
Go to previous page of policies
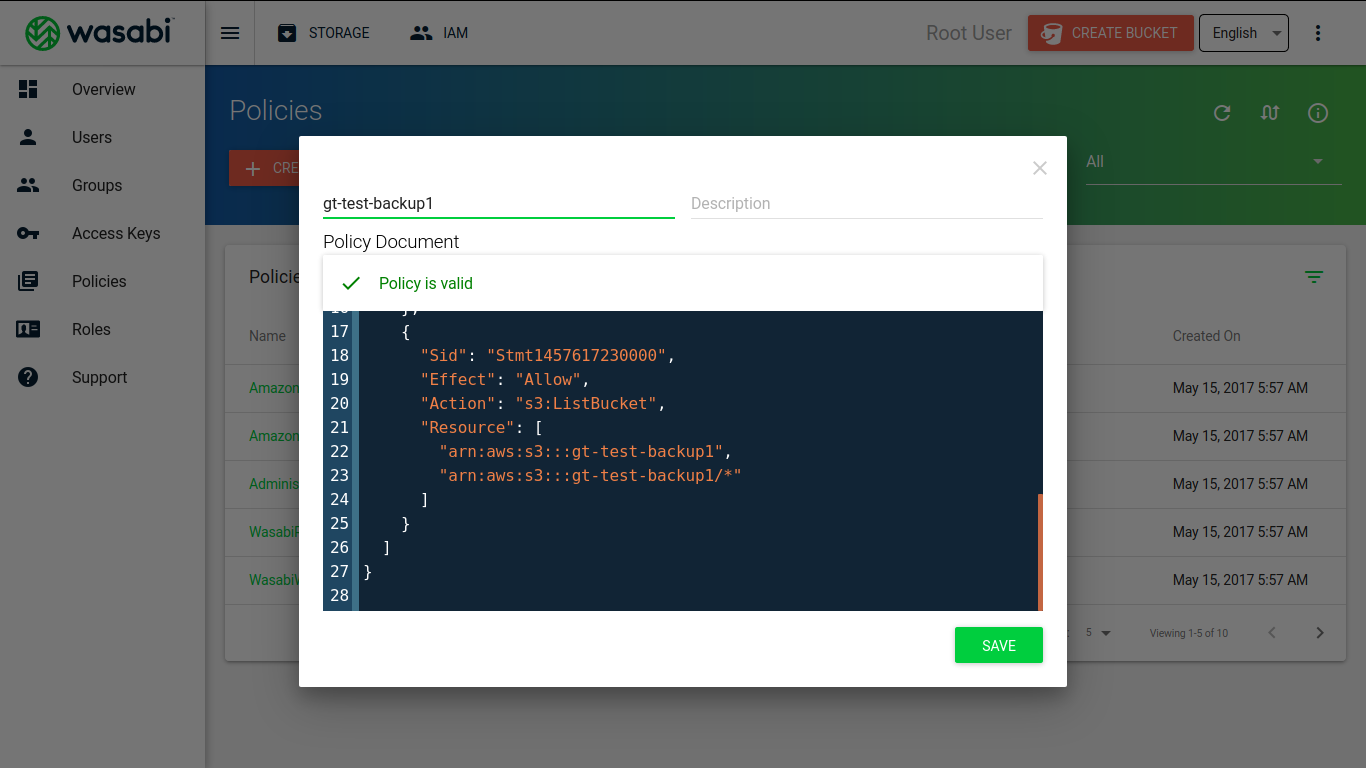[x=1272, y=633]
